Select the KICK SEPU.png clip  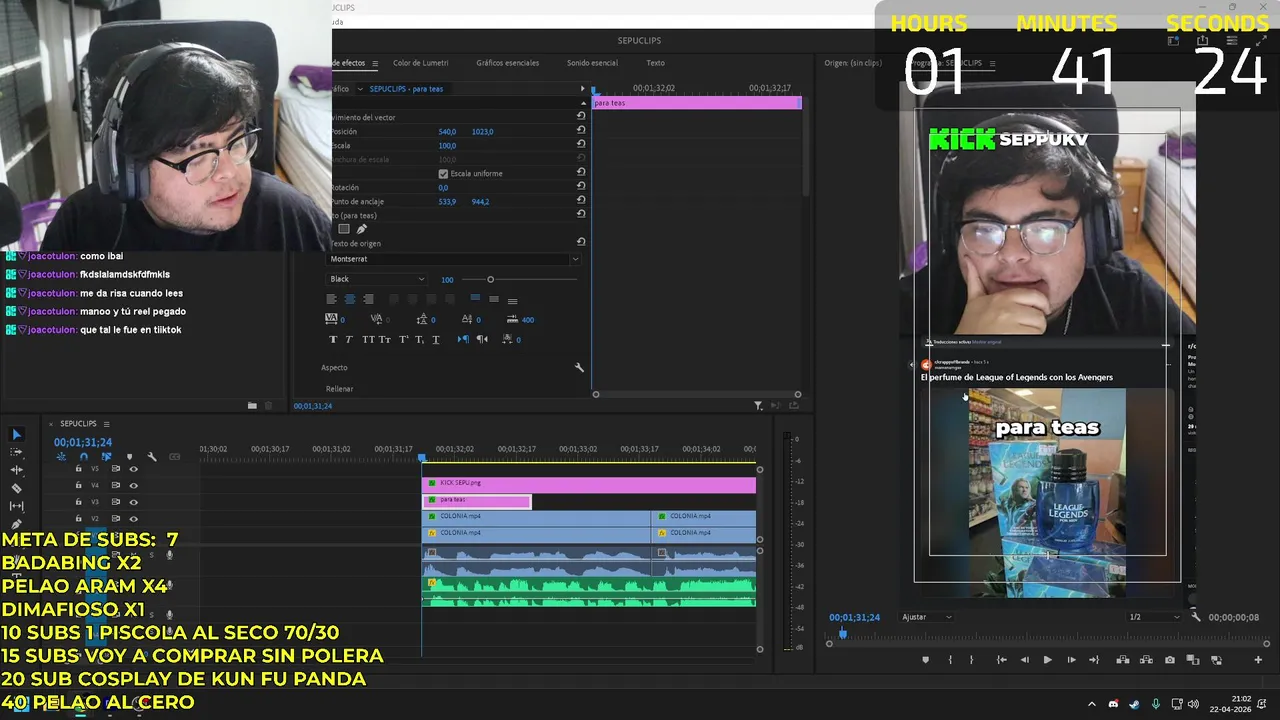pyautogui.click(x=589, y=484)
